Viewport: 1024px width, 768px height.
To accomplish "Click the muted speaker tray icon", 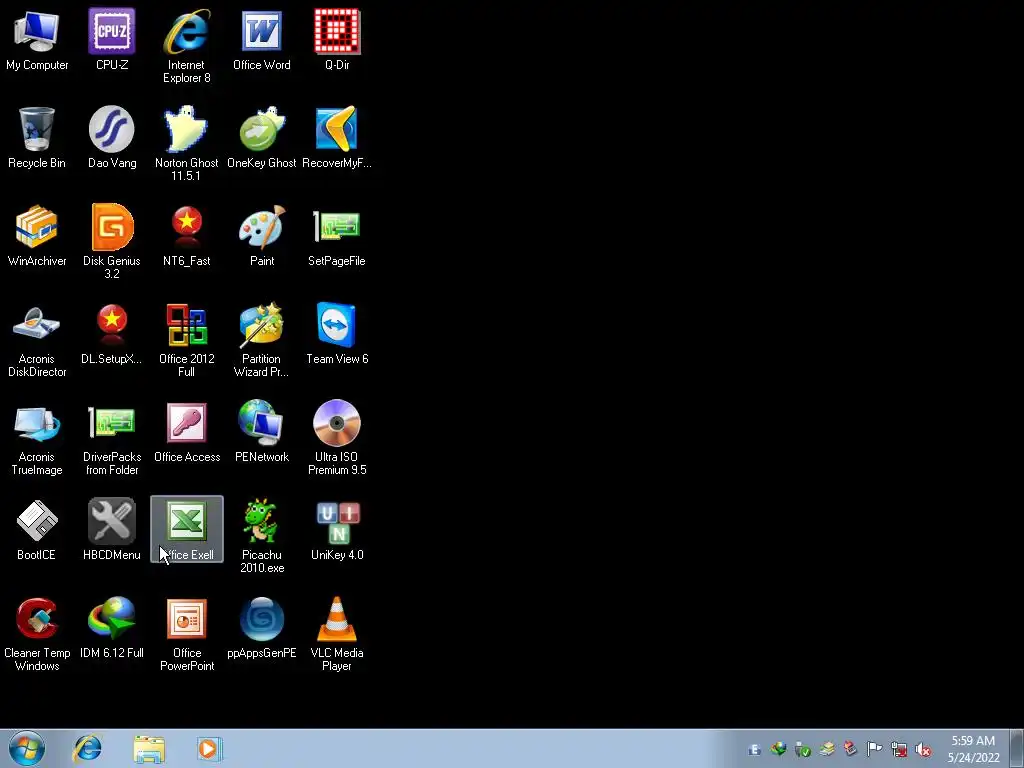I will (x=923, y=750).
